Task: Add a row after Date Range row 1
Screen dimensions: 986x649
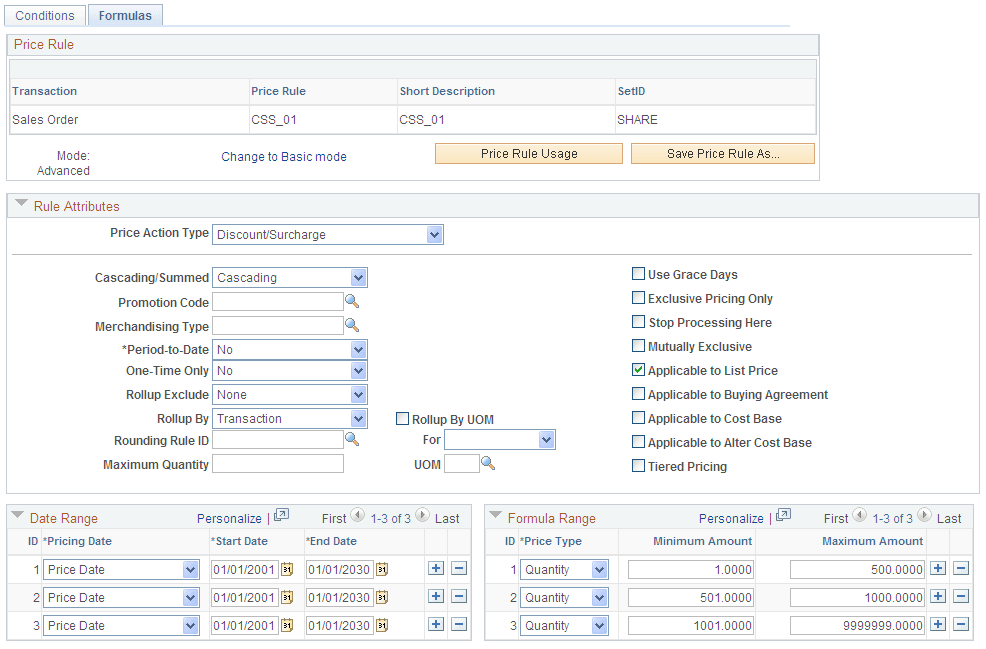Action: point(436,569)
